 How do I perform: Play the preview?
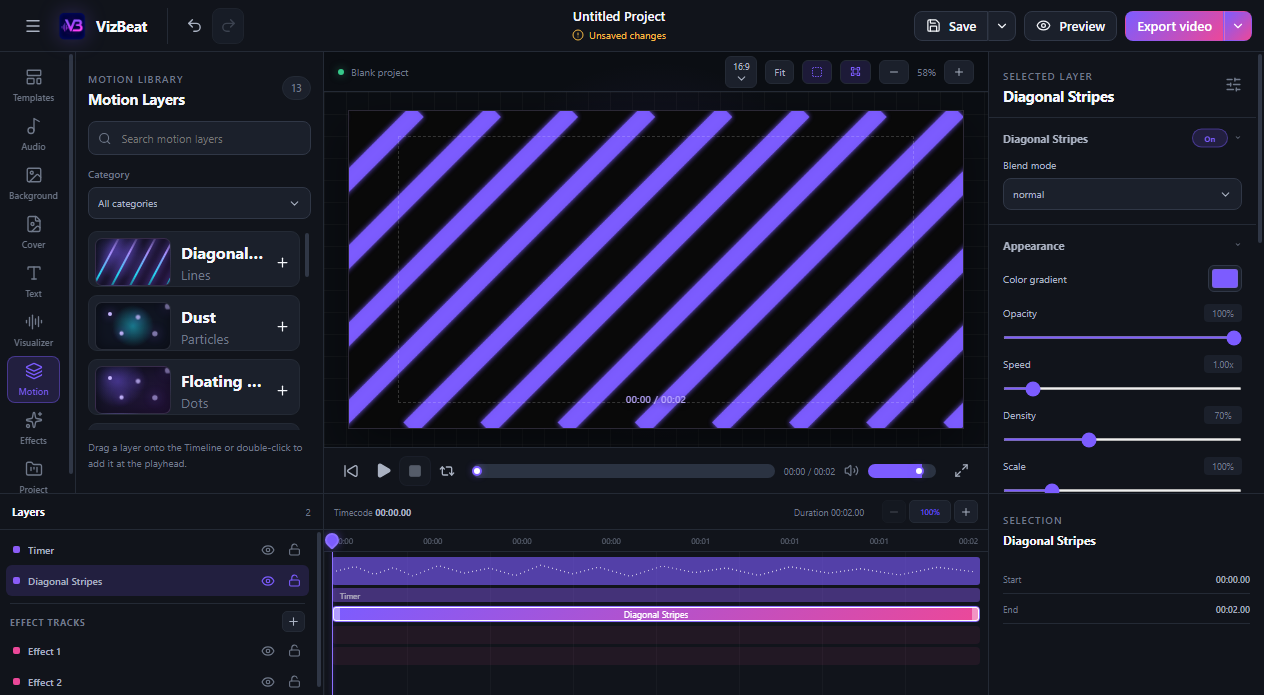click(x=383, y=470)
